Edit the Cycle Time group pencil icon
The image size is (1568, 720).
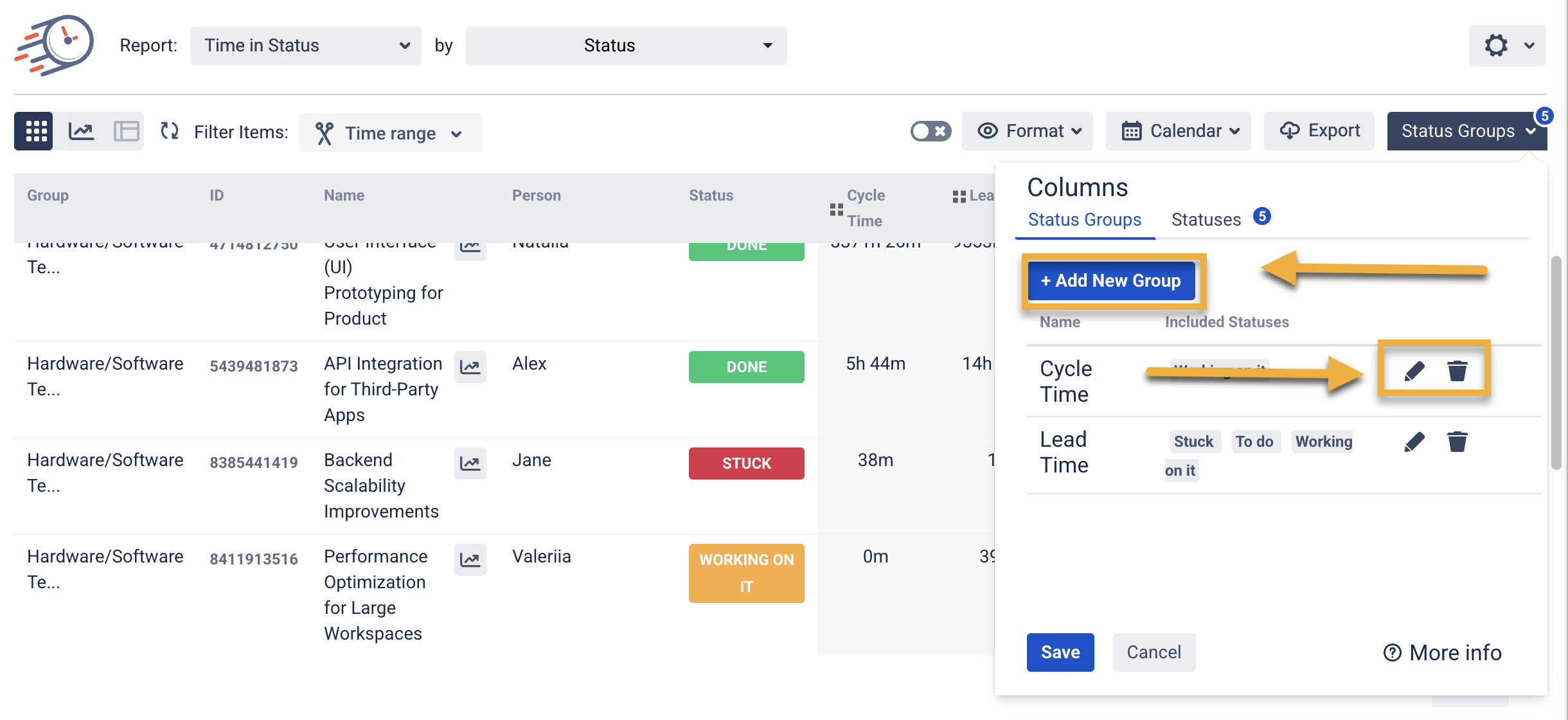(x=1414, y=371)
